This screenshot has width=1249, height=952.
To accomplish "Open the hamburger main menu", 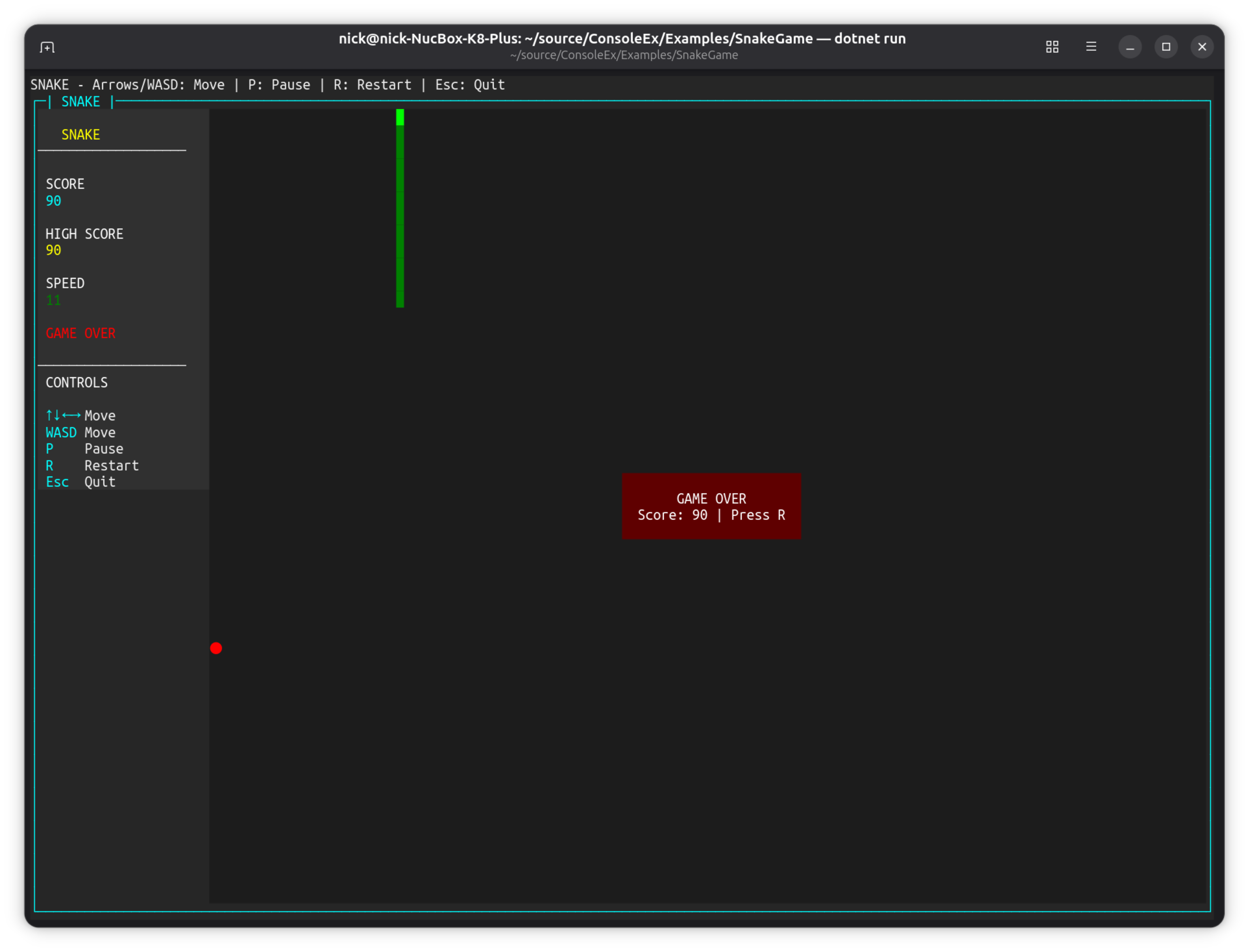I will 1091,47.
